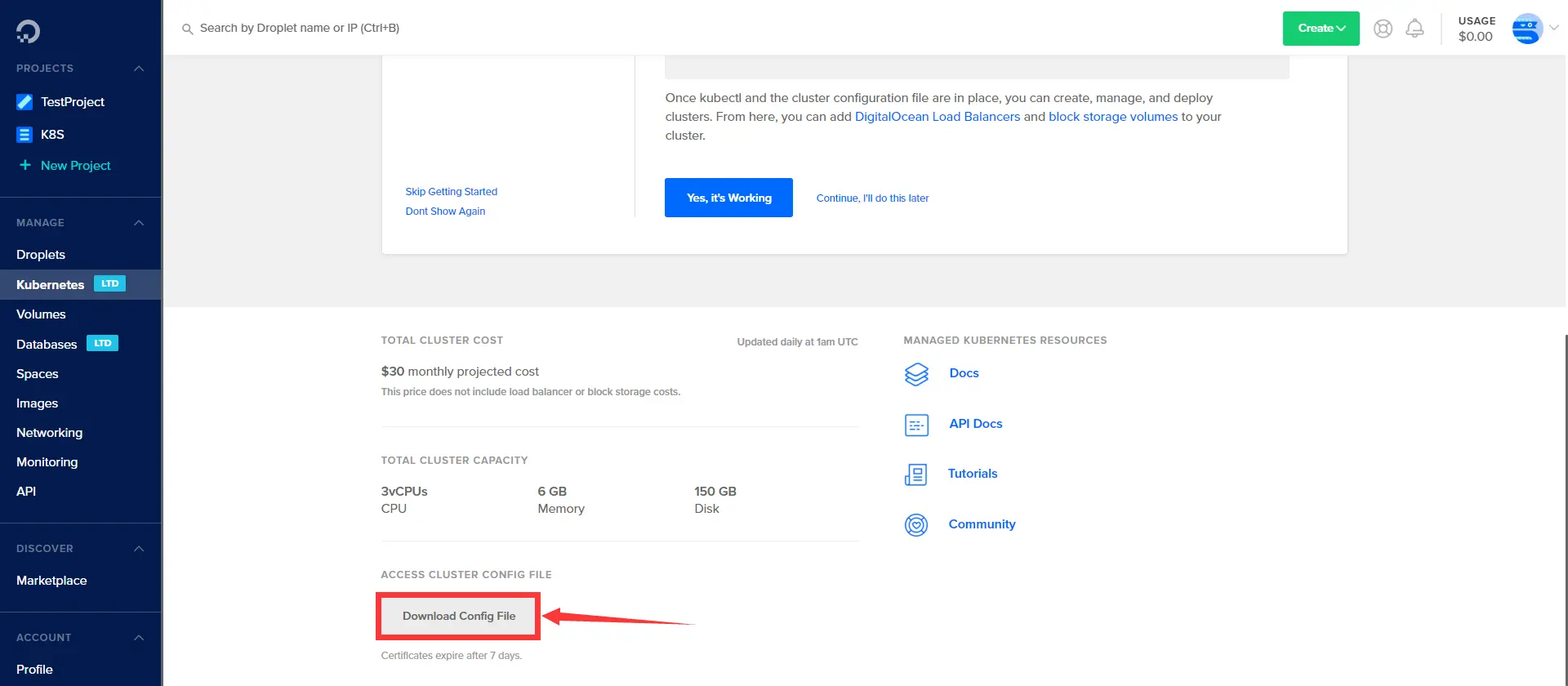Open the Marketplace

51,581
